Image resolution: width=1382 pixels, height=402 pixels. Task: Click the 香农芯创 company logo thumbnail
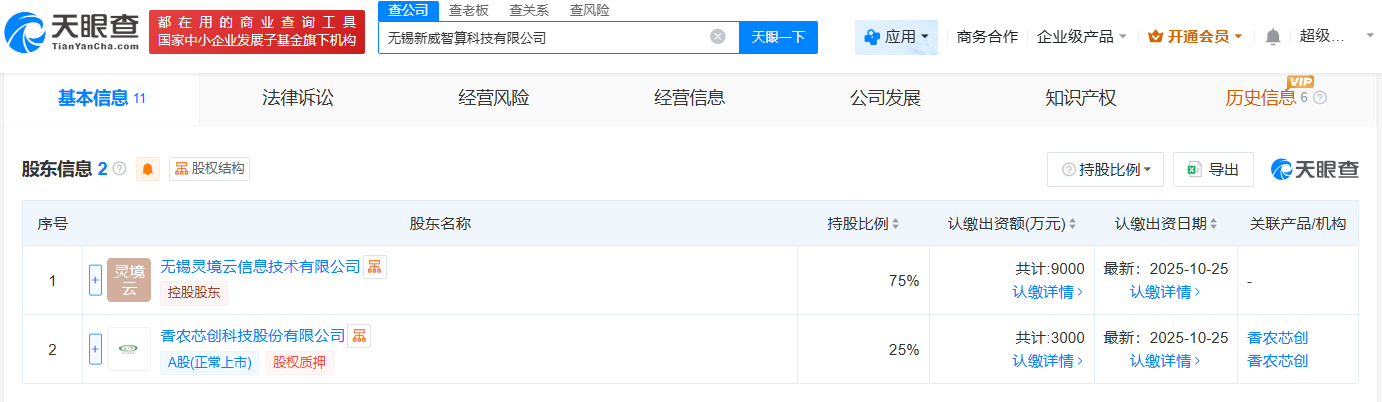129,349
